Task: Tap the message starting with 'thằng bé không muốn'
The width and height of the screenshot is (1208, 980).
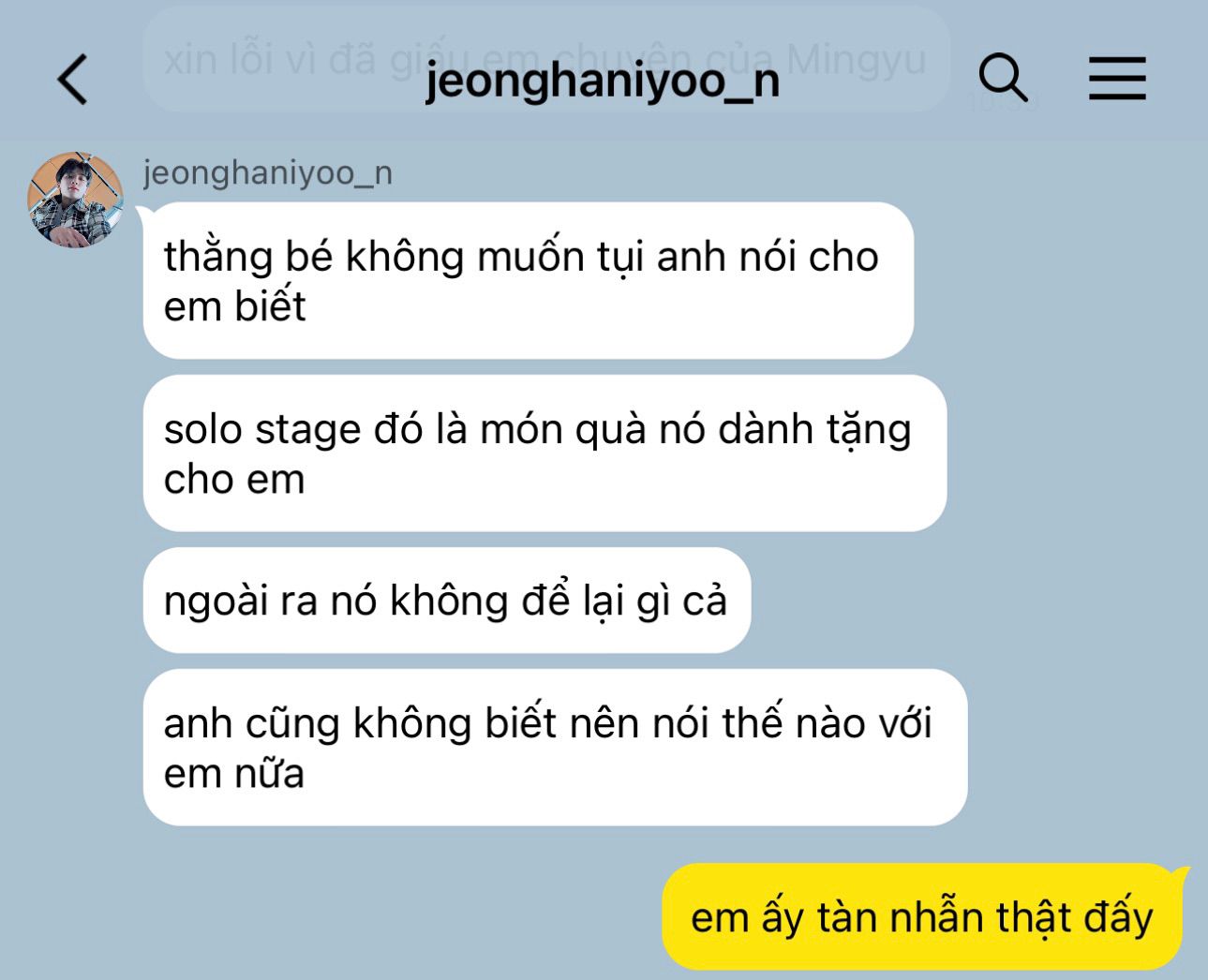Action: click(529, 281)
